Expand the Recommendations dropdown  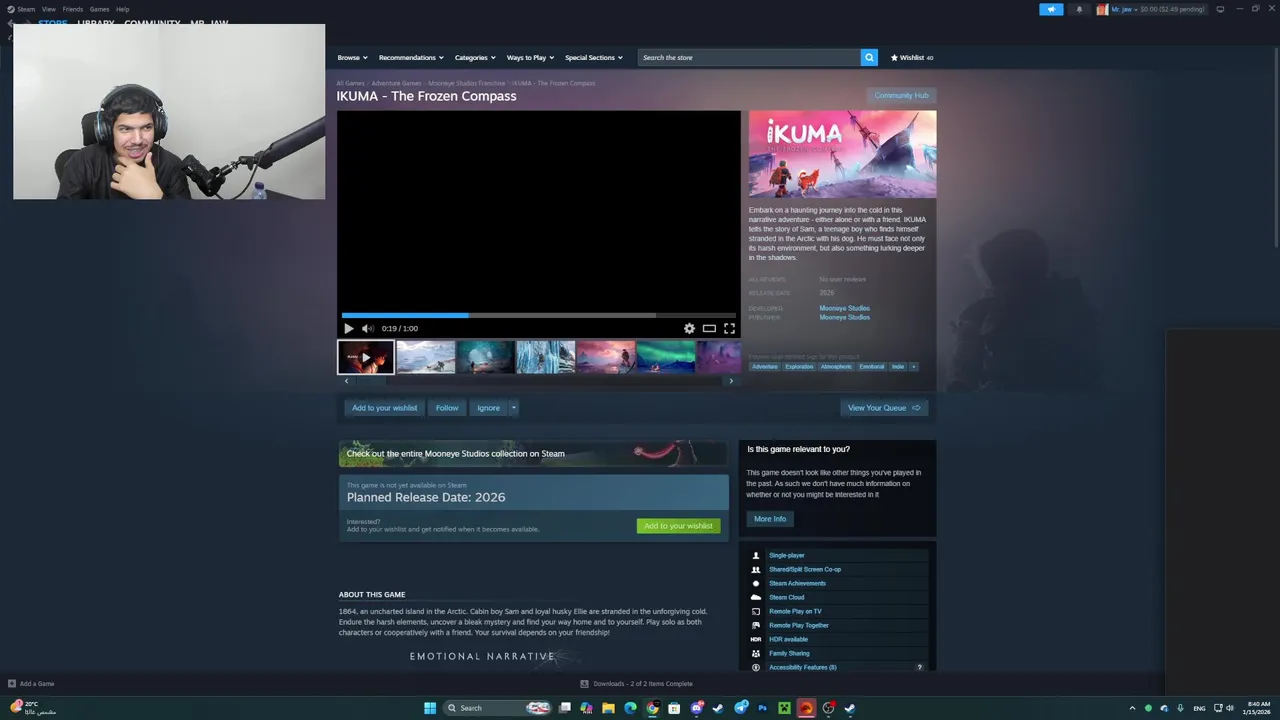(410, 57)
